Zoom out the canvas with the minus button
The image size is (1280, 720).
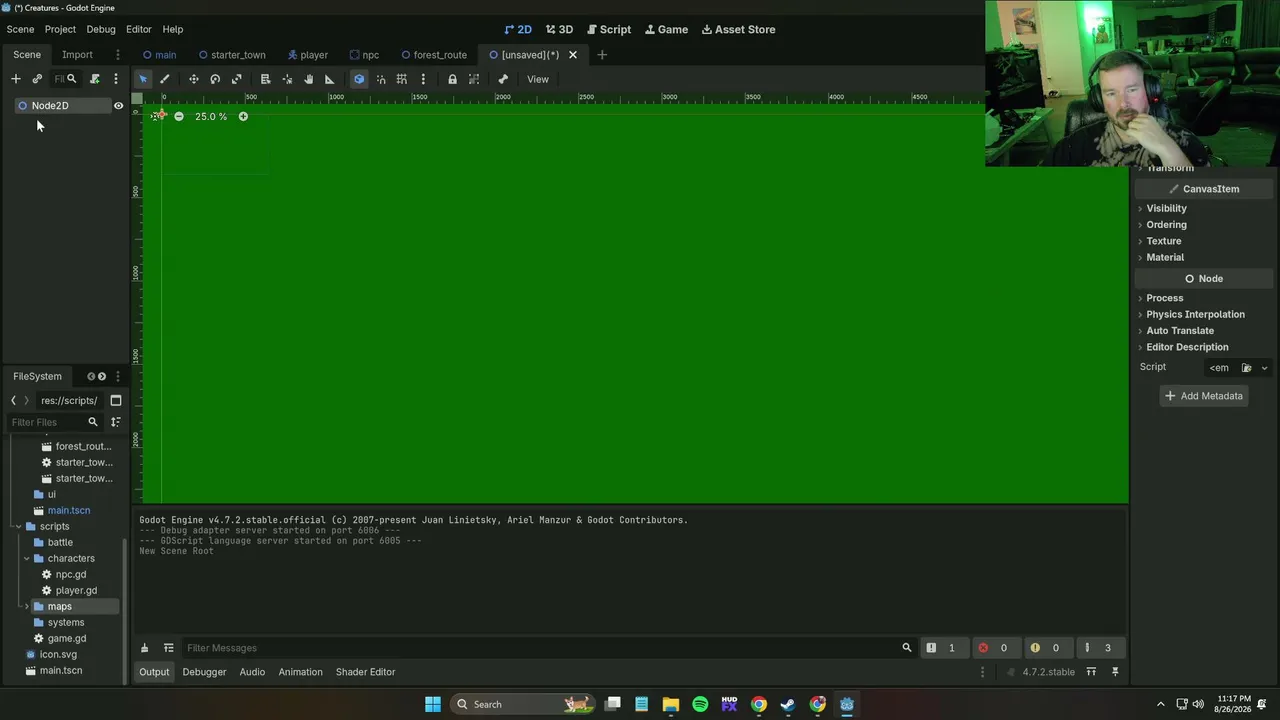coord(179,117)
